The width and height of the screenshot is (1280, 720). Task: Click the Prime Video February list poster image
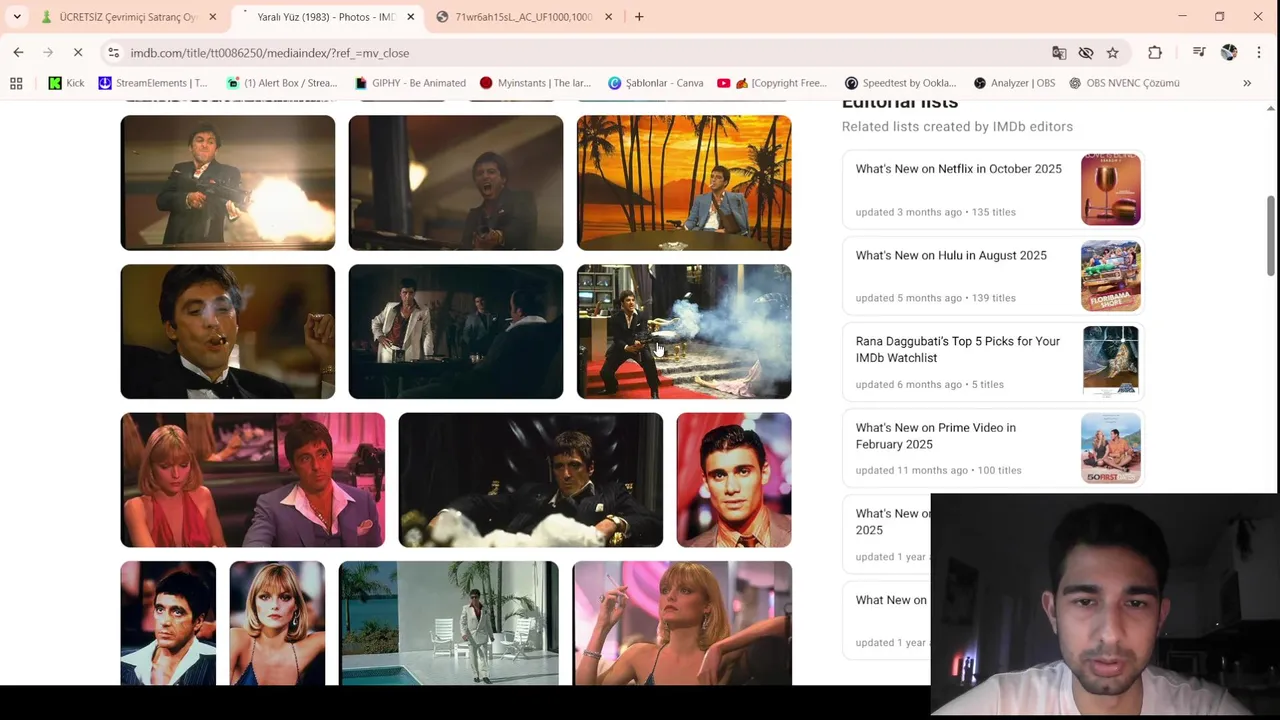tap(1111, 448)
